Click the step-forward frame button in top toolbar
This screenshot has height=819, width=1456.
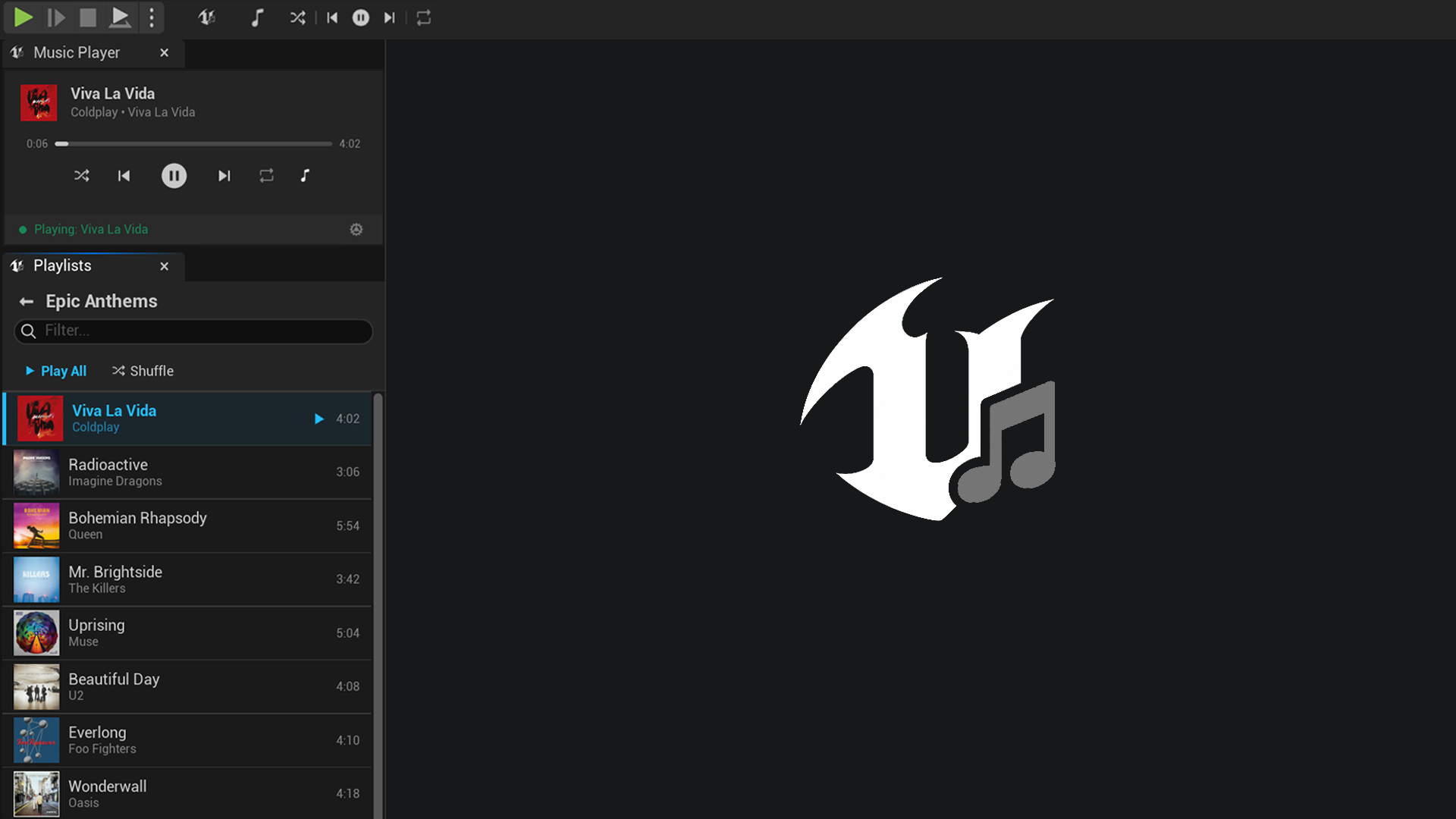[x=56, y=17]
